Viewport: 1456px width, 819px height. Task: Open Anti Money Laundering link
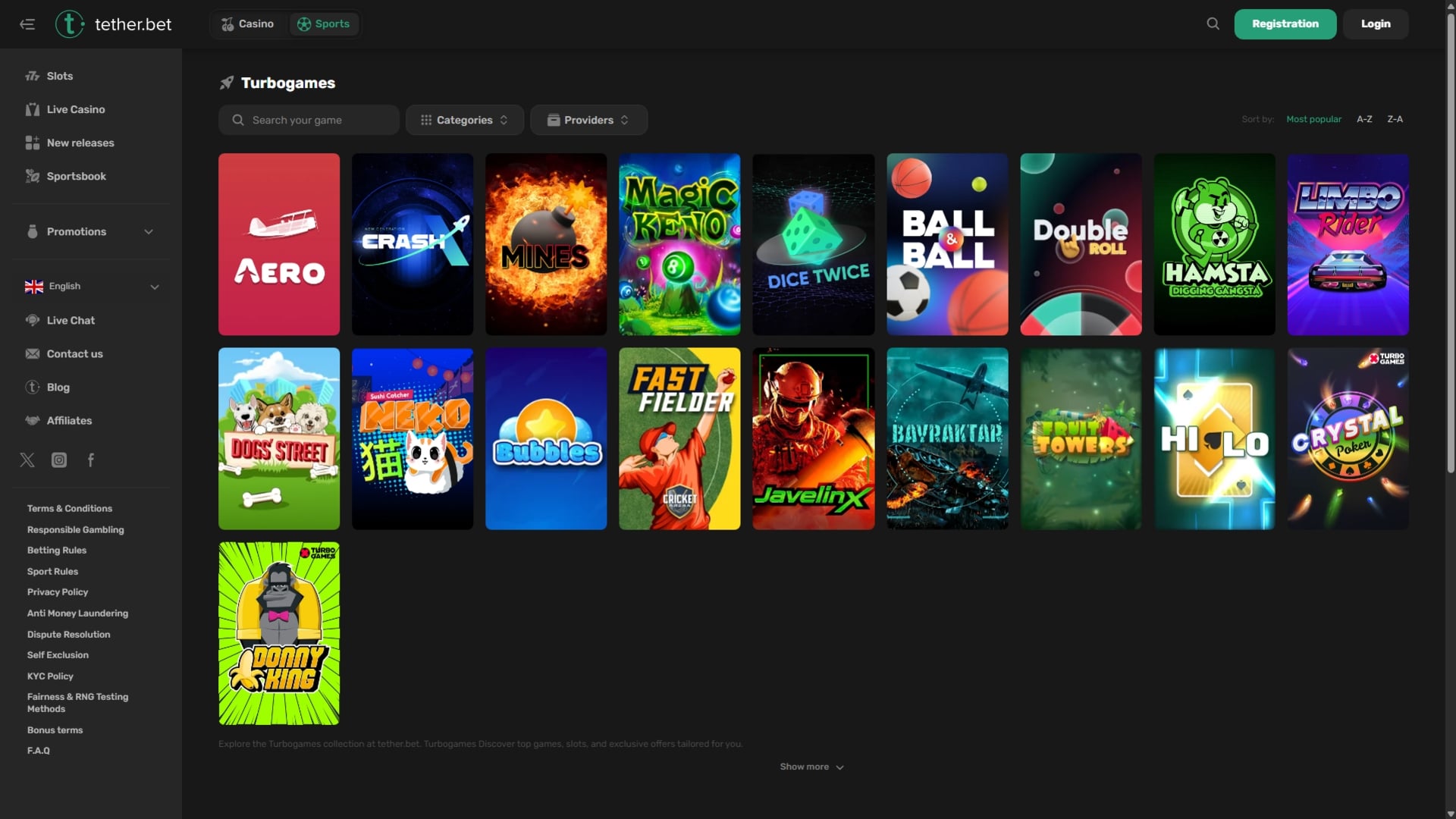pos(78,613)
